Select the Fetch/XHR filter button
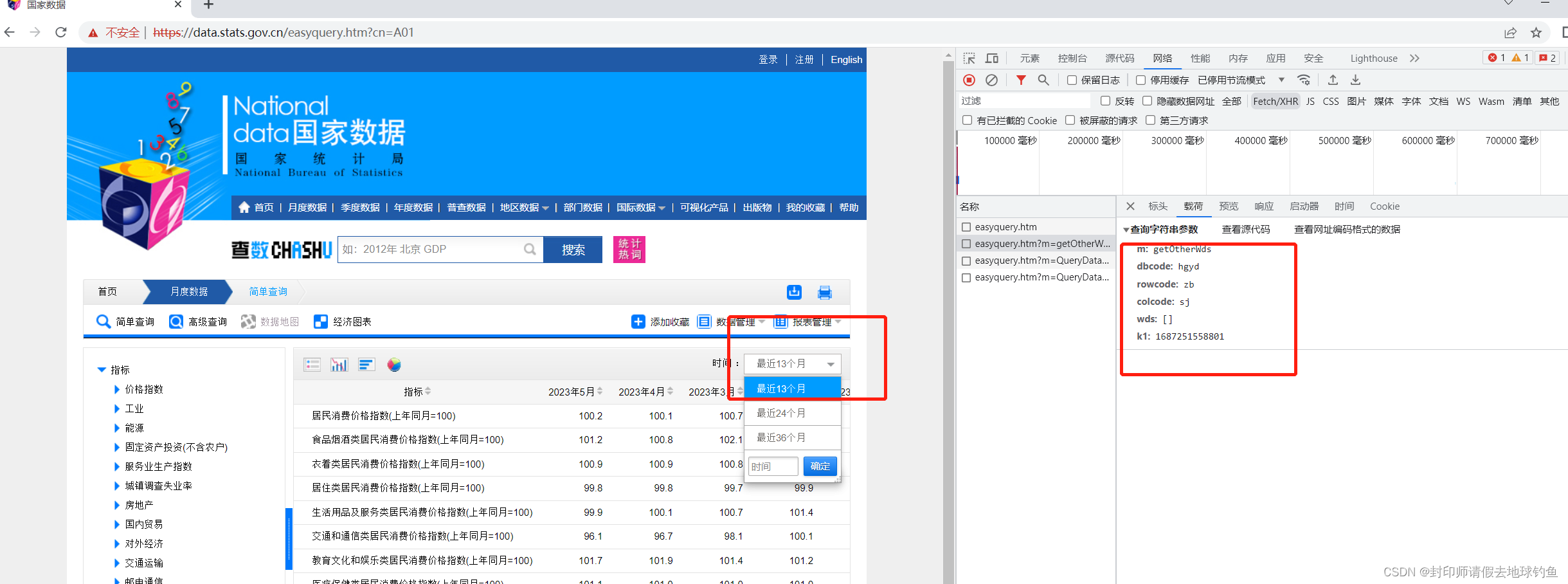The image size is (1568, 584). [1275, 102]
